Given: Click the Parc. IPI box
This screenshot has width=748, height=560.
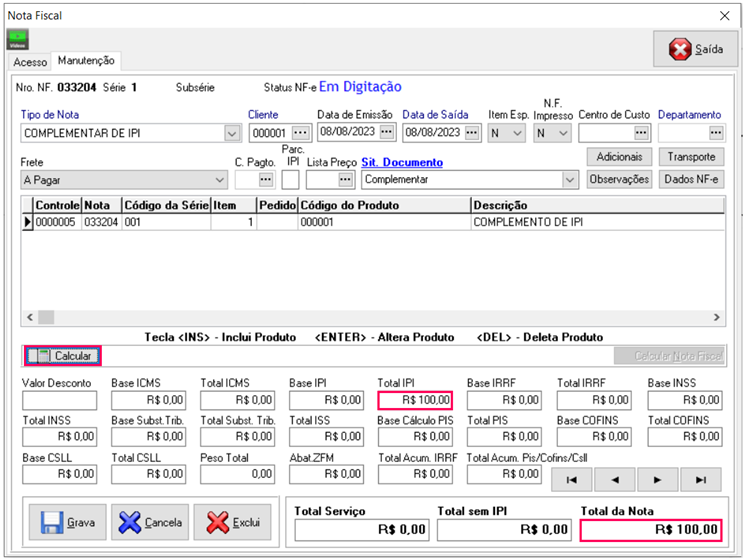Looking at the screenshot, I should [290, 180].
